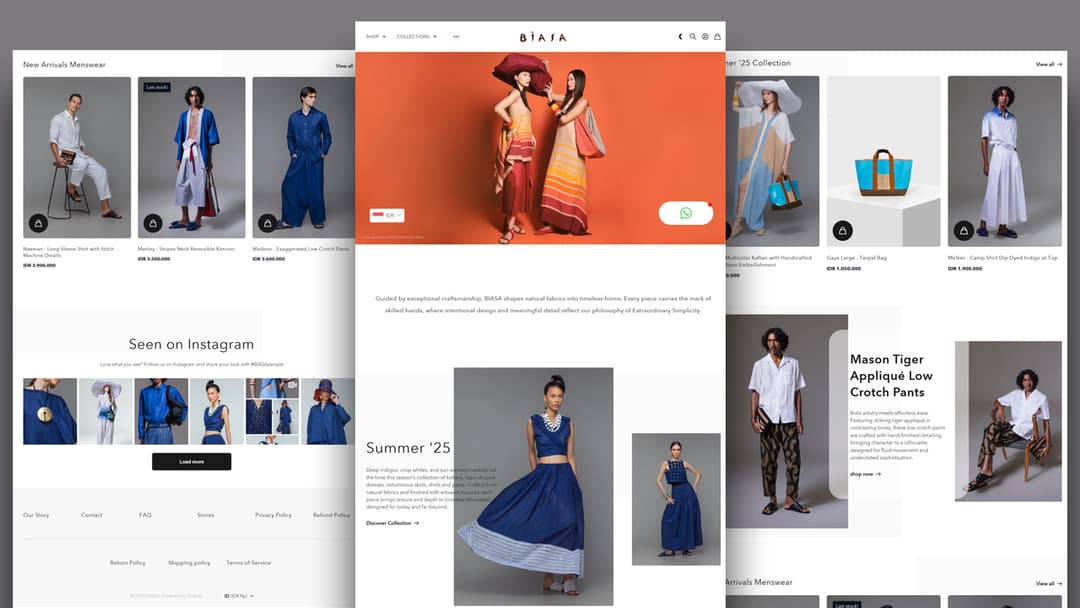
Task: Add Melker Camp Shirt to bag
Action: tap(963, 230)
